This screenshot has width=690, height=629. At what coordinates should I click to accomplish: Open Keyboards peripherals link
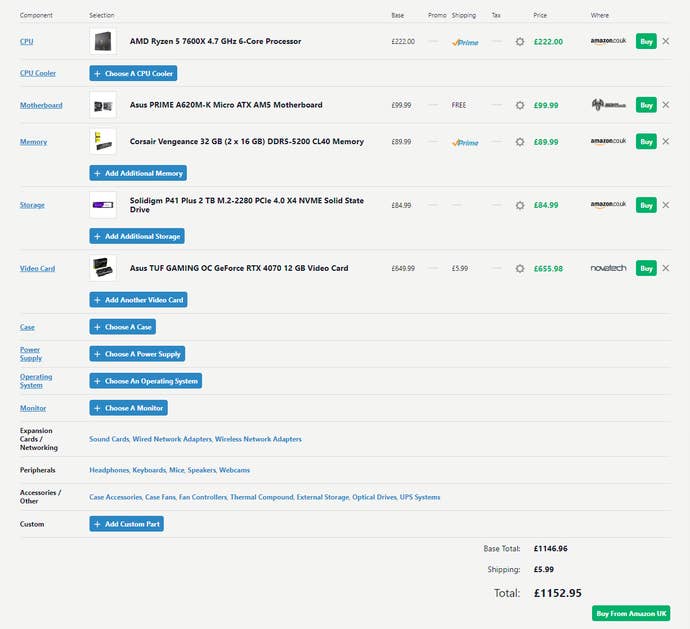149,470
